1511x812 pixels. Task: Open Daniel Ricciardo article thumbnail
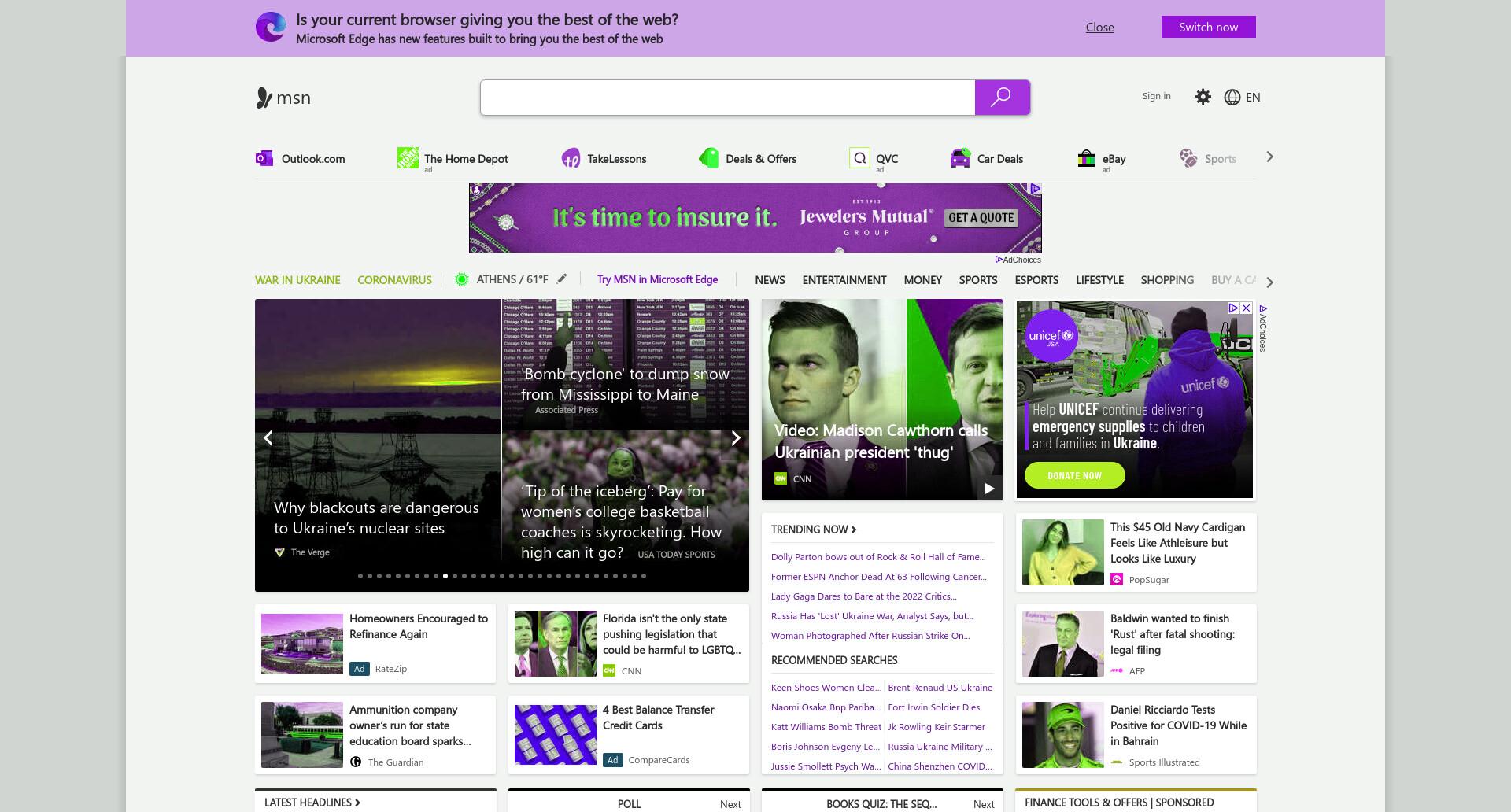coord(1063,735)
